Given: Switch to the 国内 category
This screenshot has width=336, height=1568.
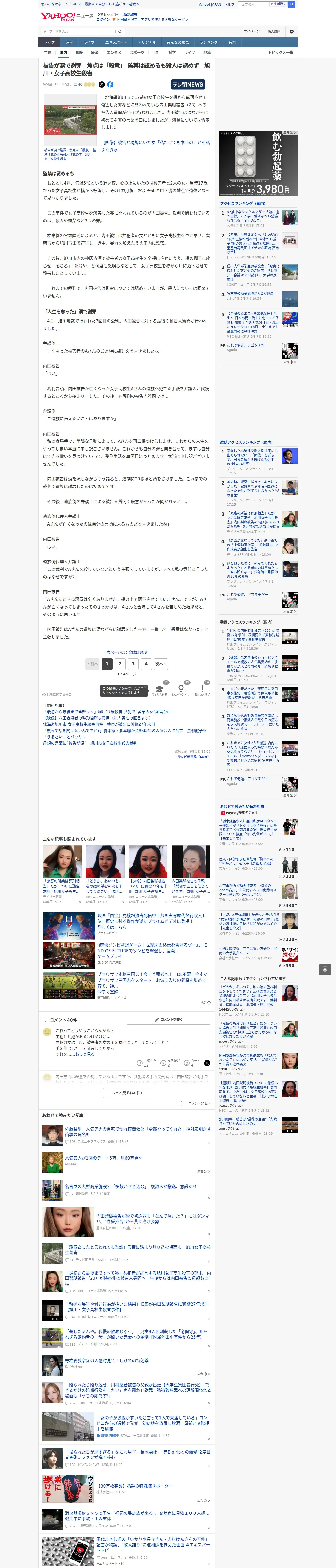Looking at the screenshot, I should (x=63, y=52).
